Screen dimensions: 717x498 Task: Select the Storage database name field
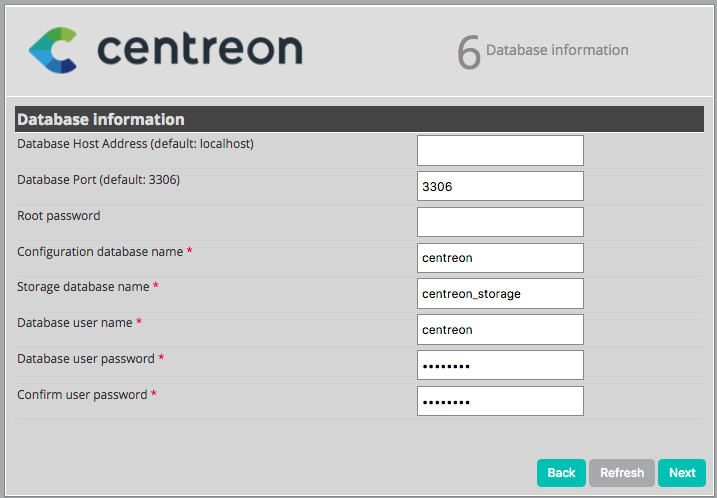click(x=500, y=293)
